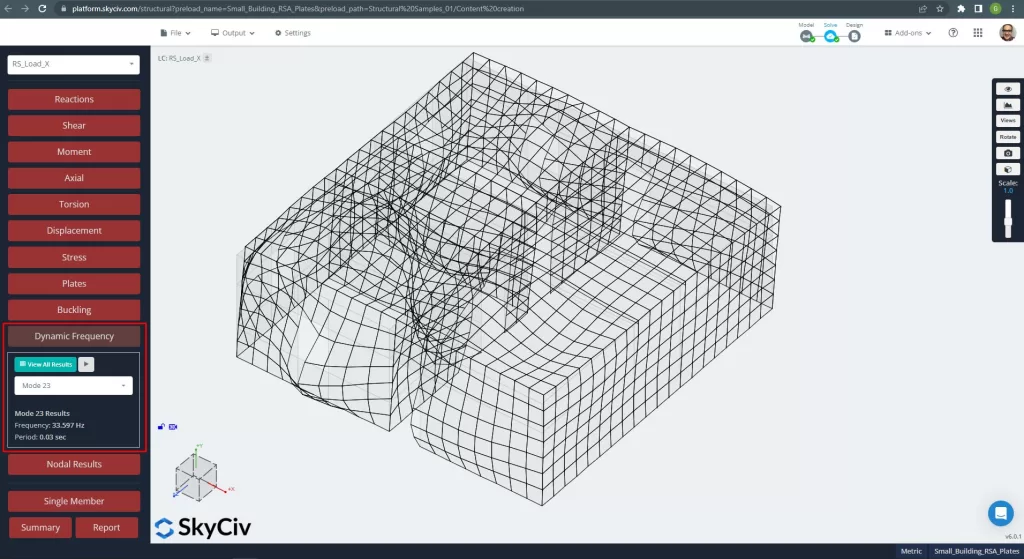Toggle visibility settings eye button
This screenshot has width=1024, height=559.
pyautogui.click(x=1008, y=89)
